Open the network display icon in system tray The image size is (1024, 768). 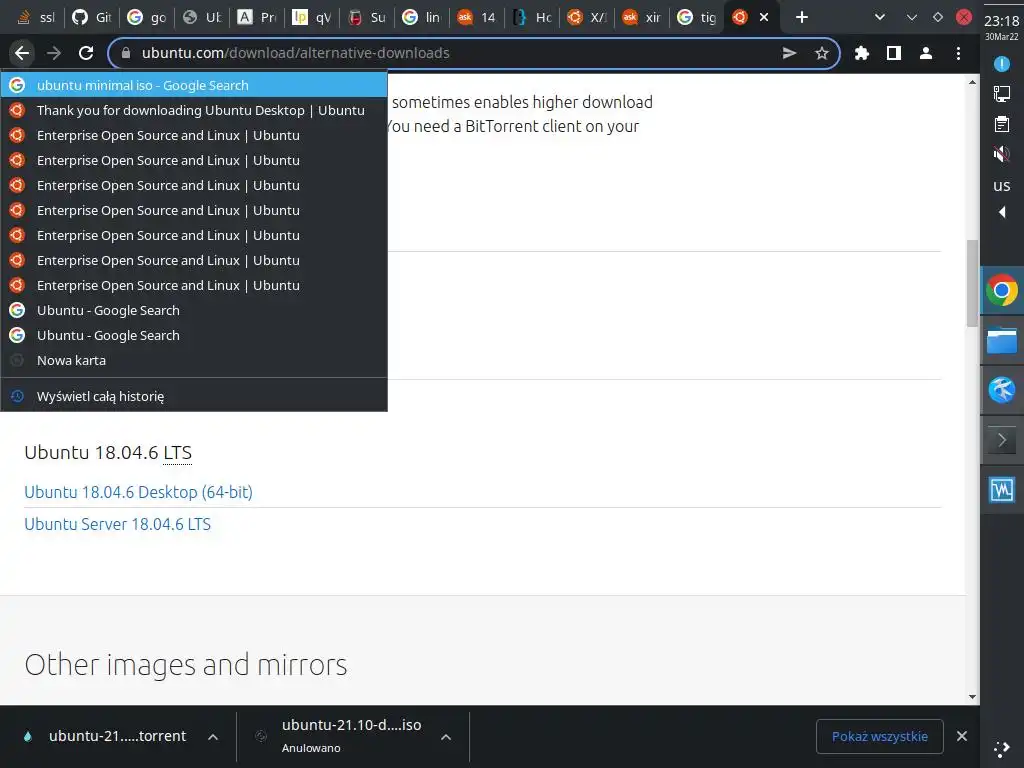click(1002, 94)
